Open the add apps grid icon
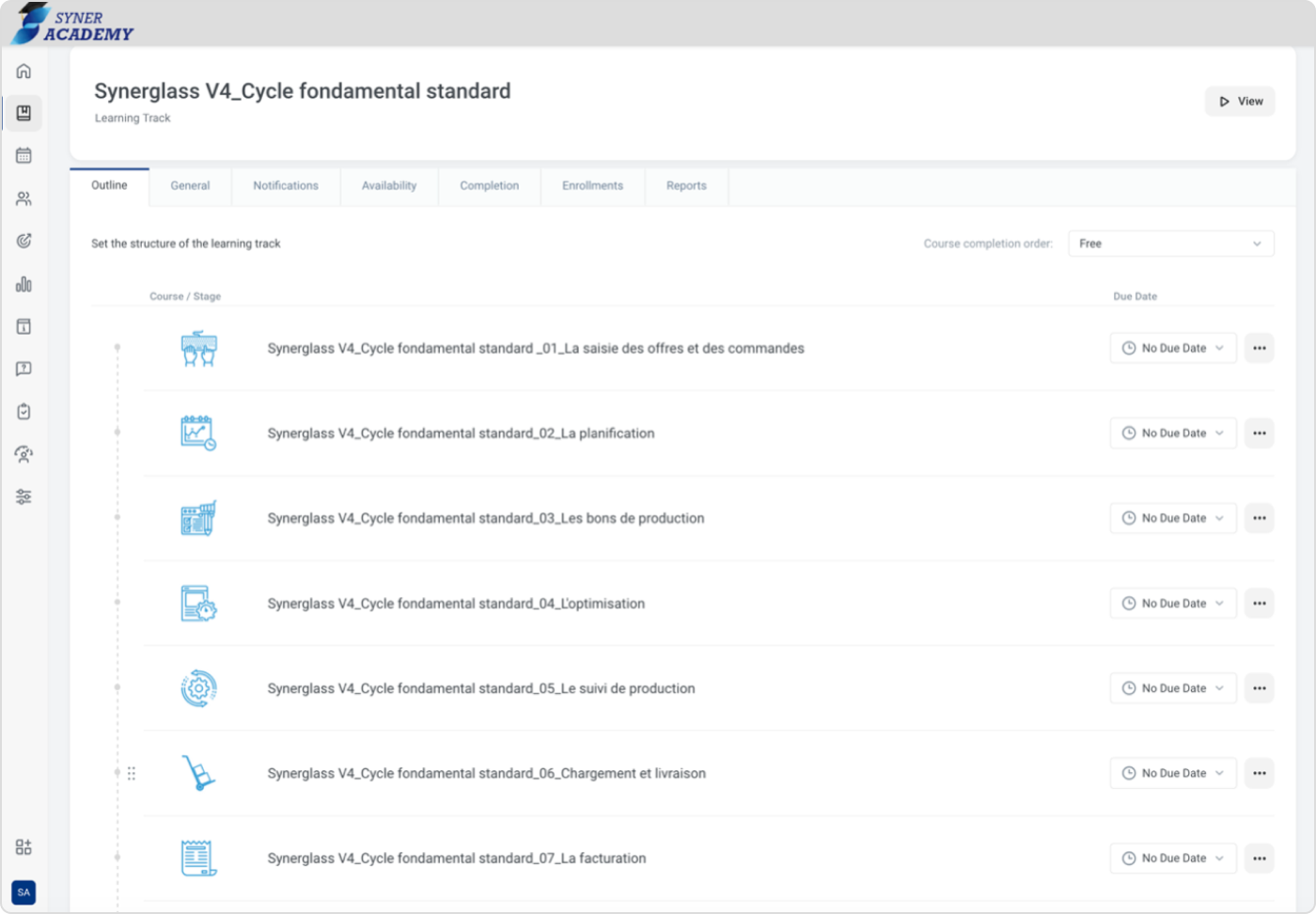The width and height of the screenshot is (1316, 914). [23, 847]
